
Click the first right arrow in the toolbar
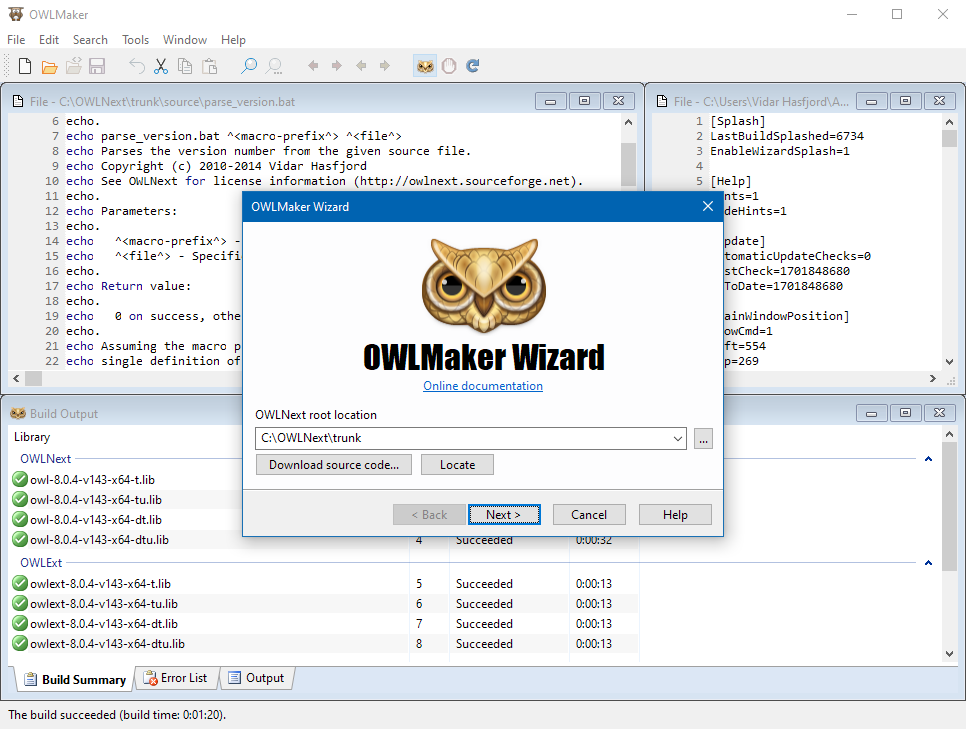point(336,65)
